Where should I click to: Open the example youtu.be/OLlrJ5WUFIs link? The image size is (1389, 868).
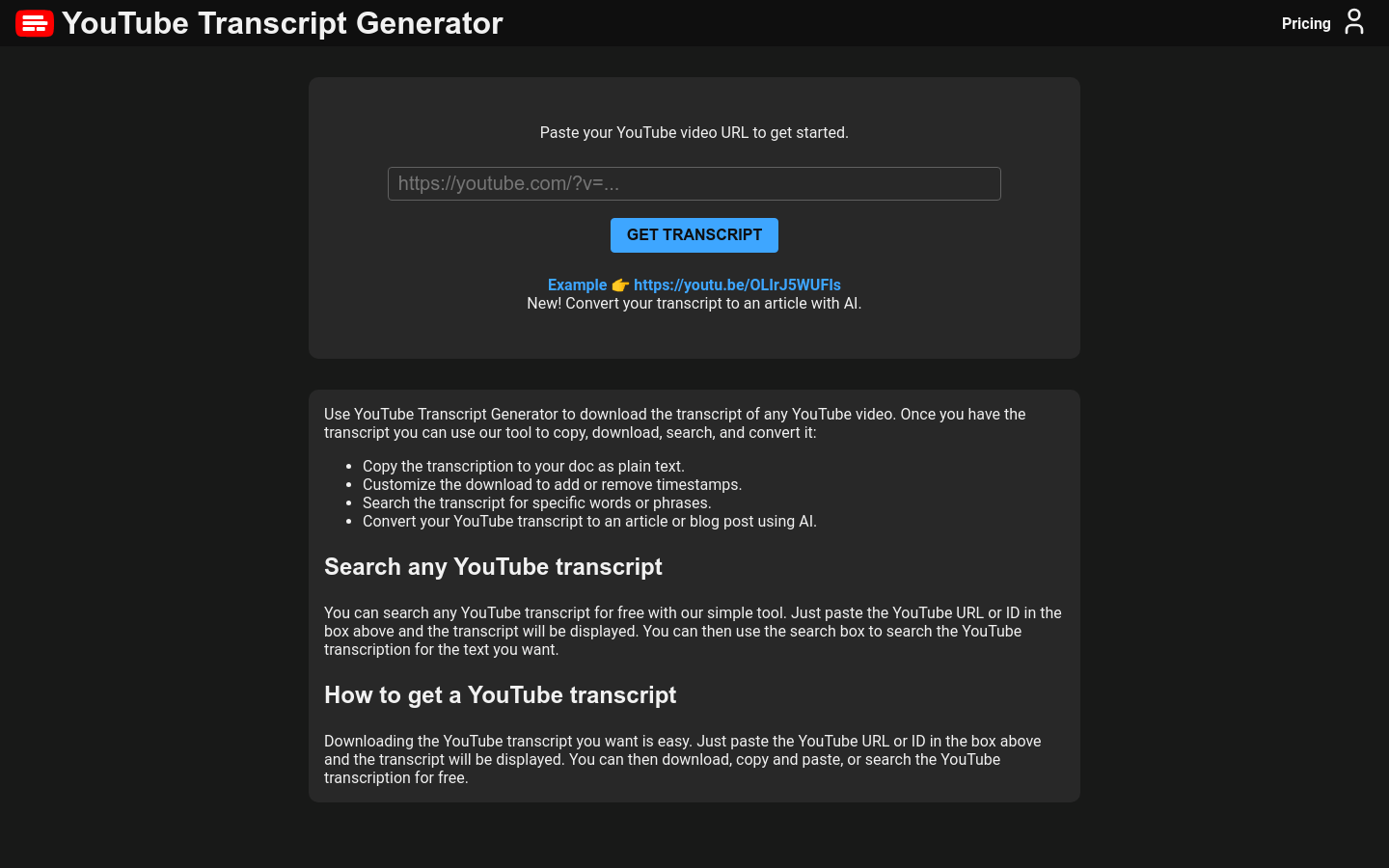coord(694,285)
